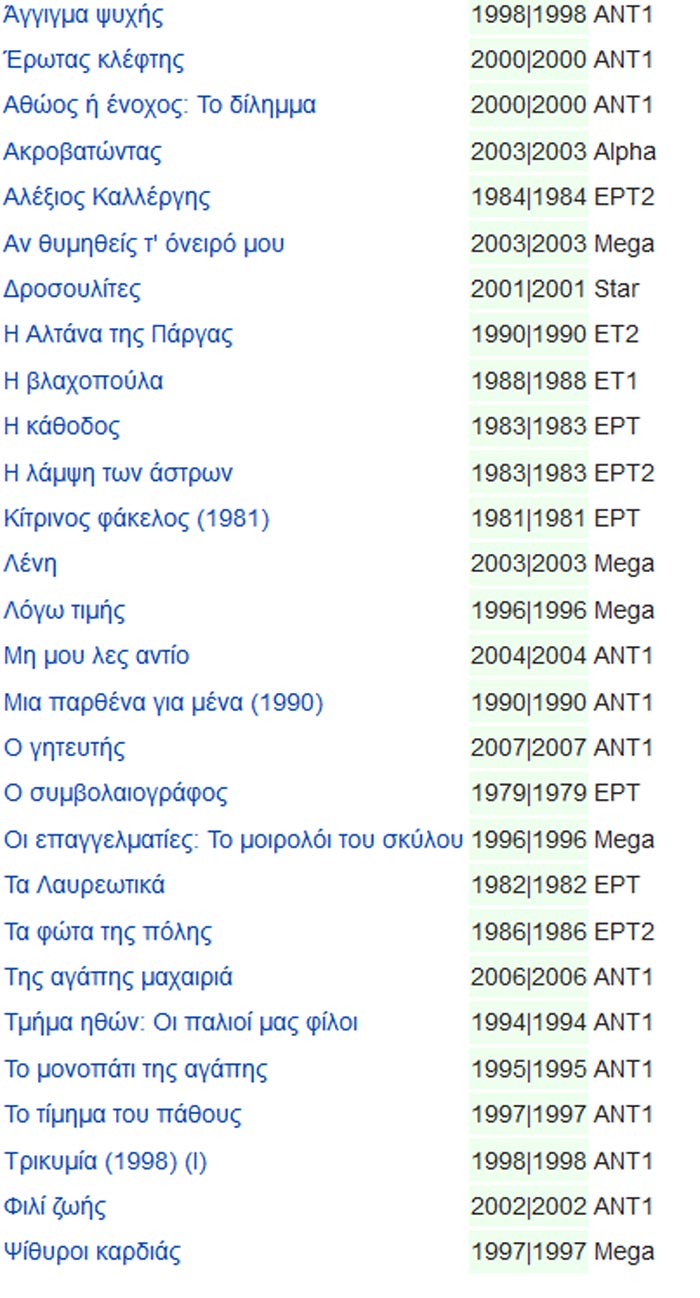Open the Αλέξιος Καλλέργης article

click(x=107, y=197)
